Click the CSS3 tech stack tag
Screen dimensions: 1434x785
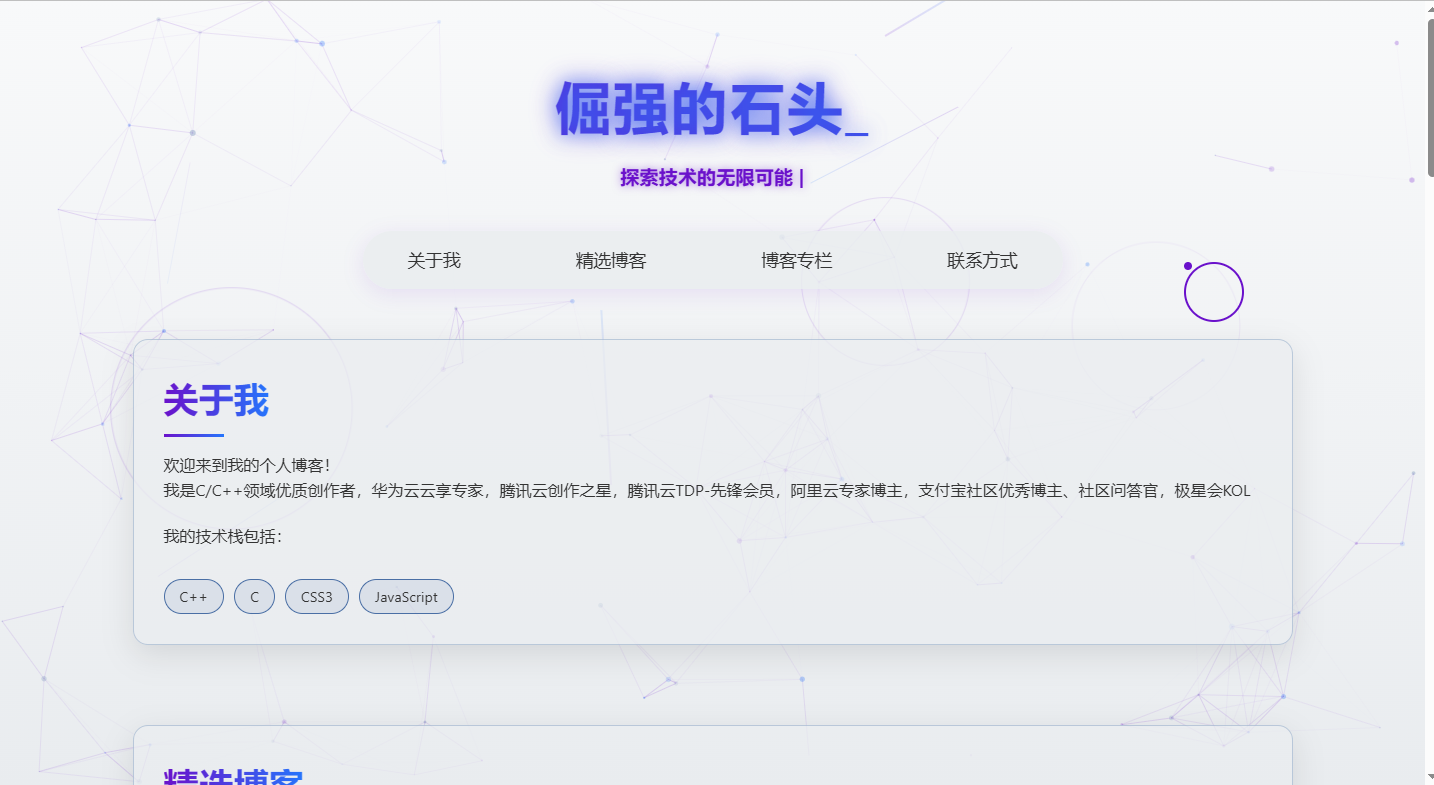(x=317, y=597)
